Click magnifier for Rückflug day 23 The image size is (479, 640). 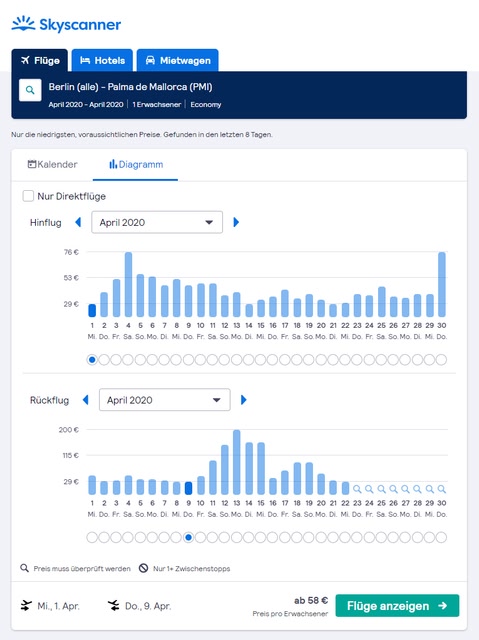pyautogui.click(x=357, y=489)
